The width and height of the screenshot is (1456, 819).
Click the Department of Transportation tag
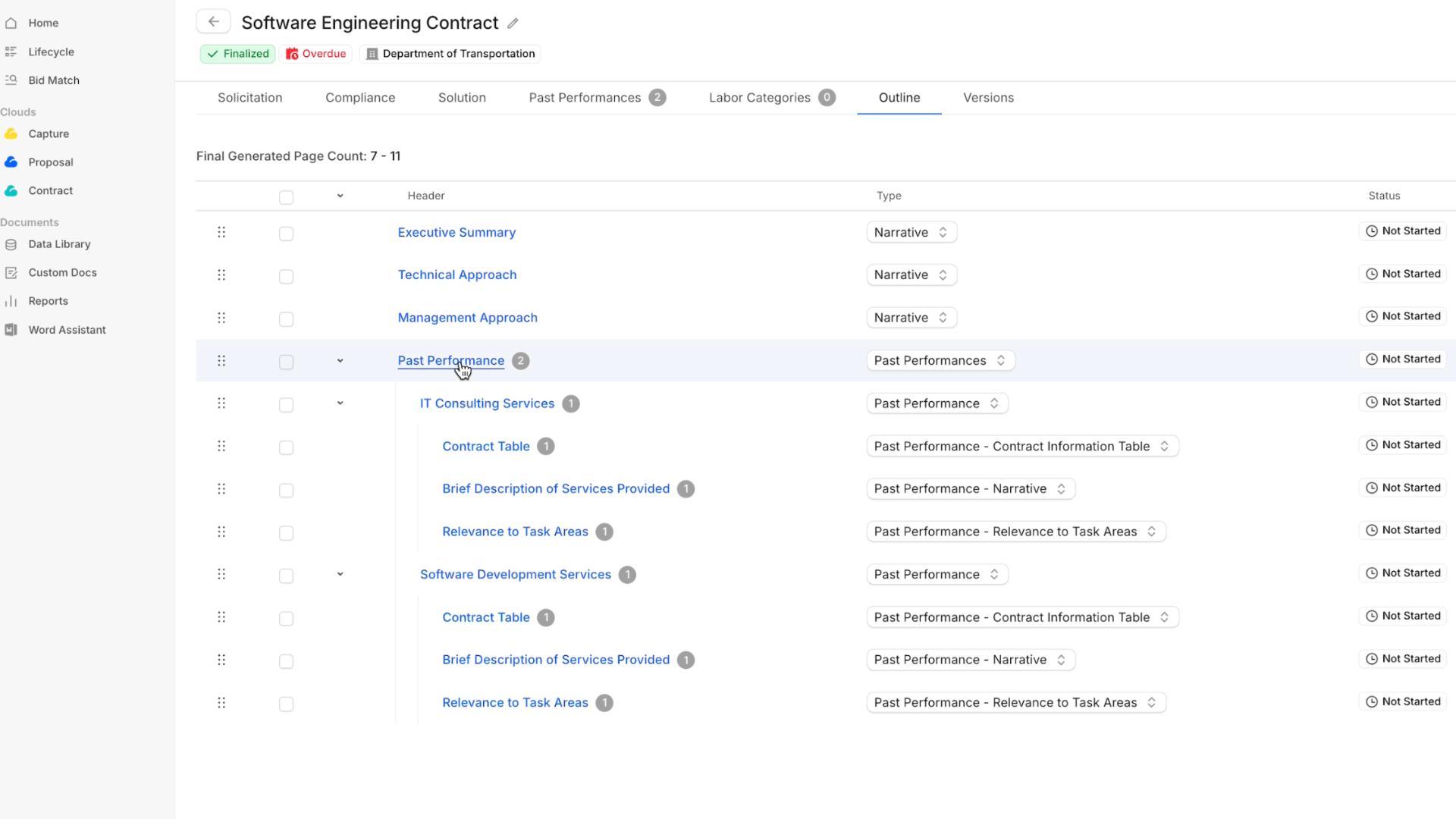pos(450,54)
